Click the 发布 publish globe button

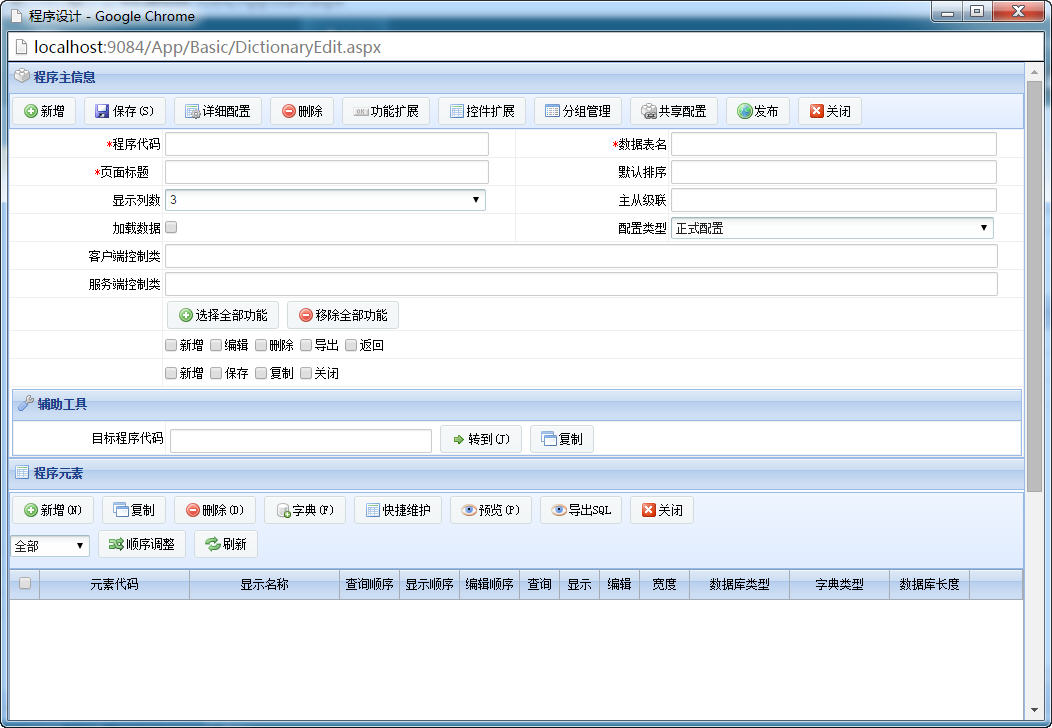click(x=758, y=111)
